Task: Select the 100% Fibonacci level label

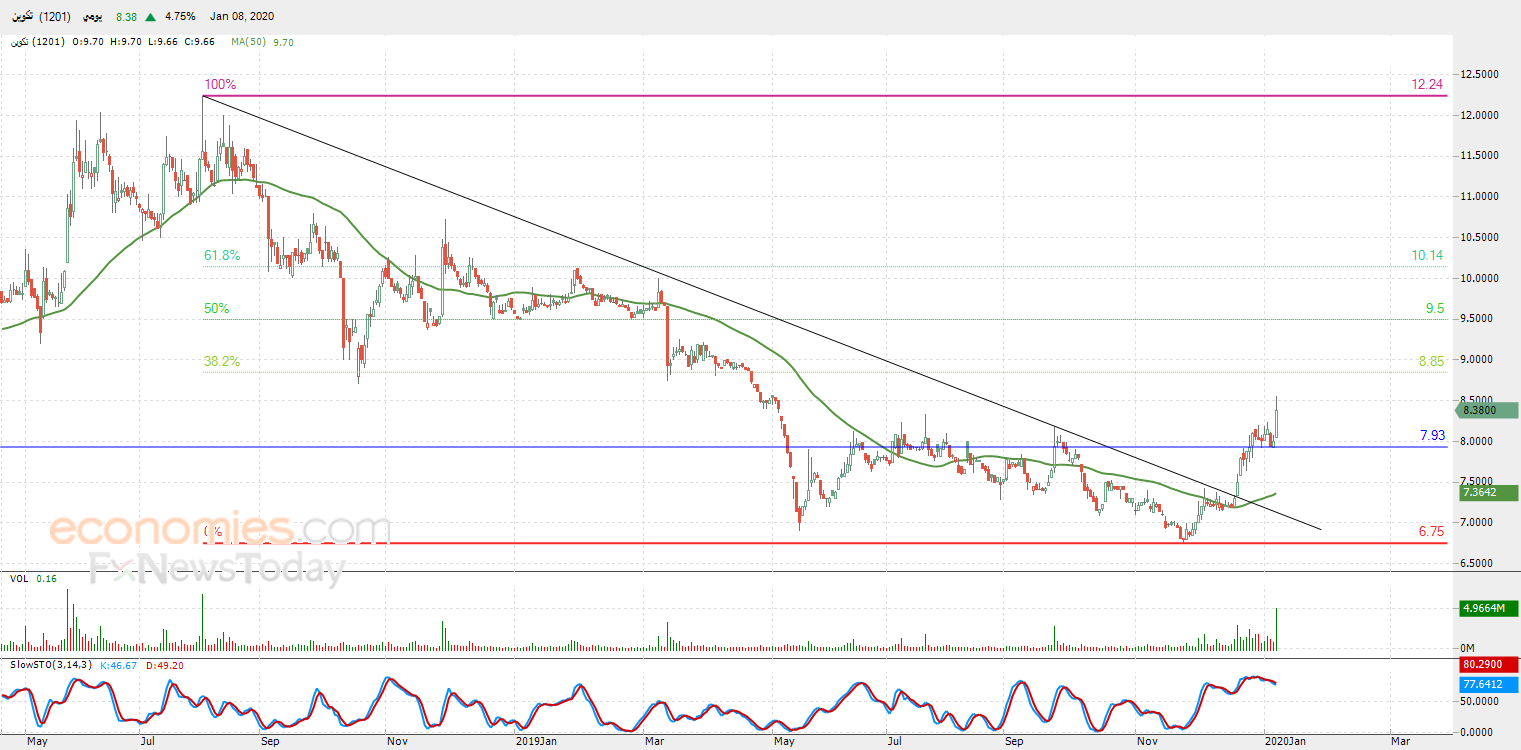Action: 220,85
